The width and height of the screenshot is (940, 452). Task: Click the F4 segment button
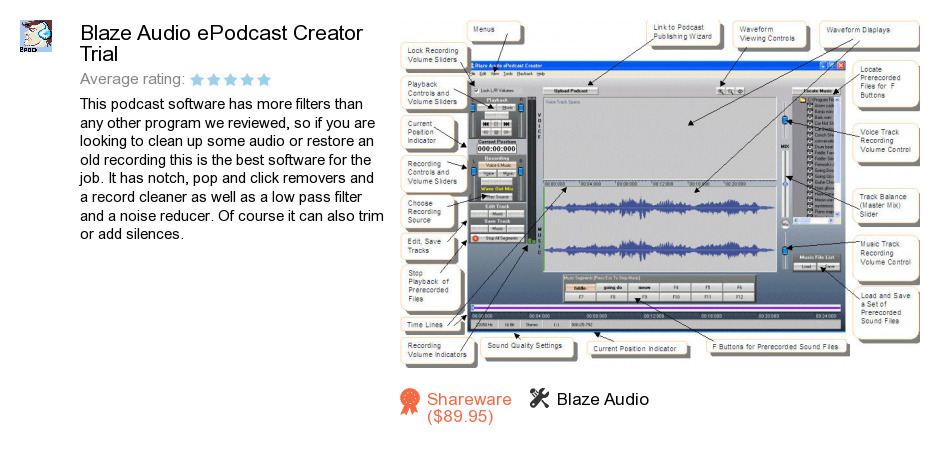(676, 288)
